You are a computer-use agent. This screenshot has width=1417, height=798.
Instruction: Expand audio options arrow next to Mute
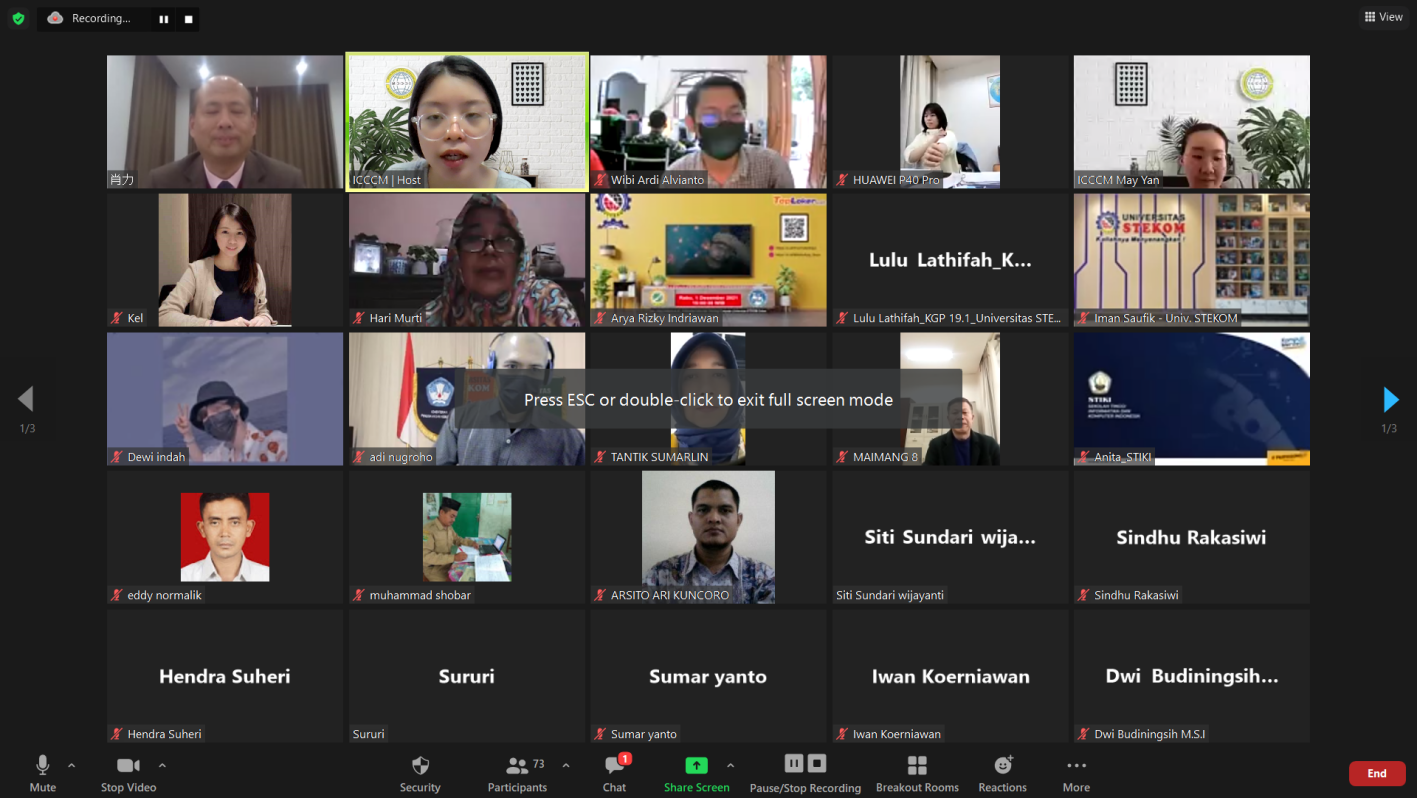71,765
